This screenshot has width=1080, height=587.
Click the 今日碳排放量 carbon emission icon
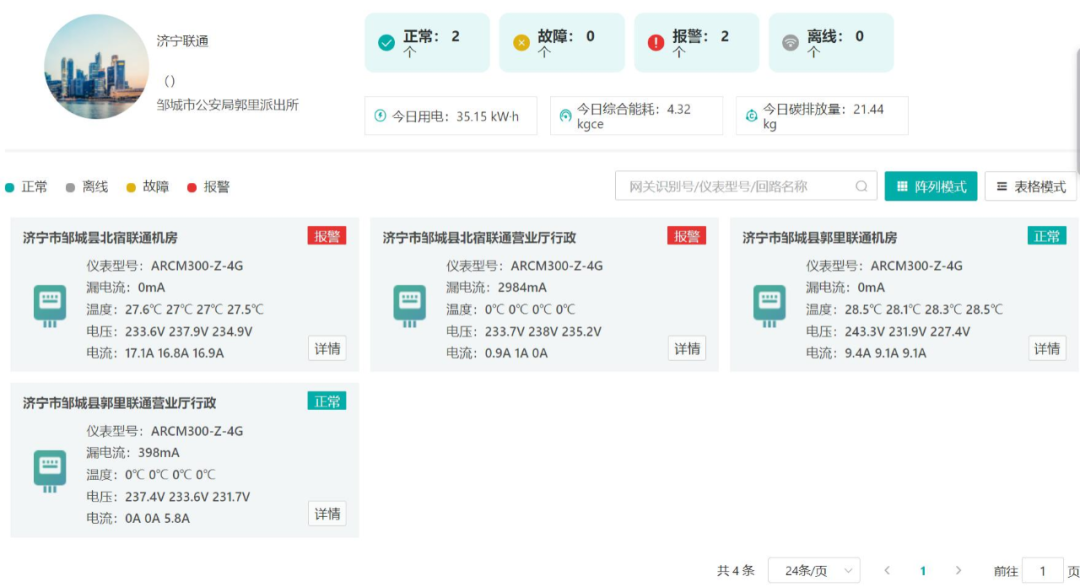751,113
